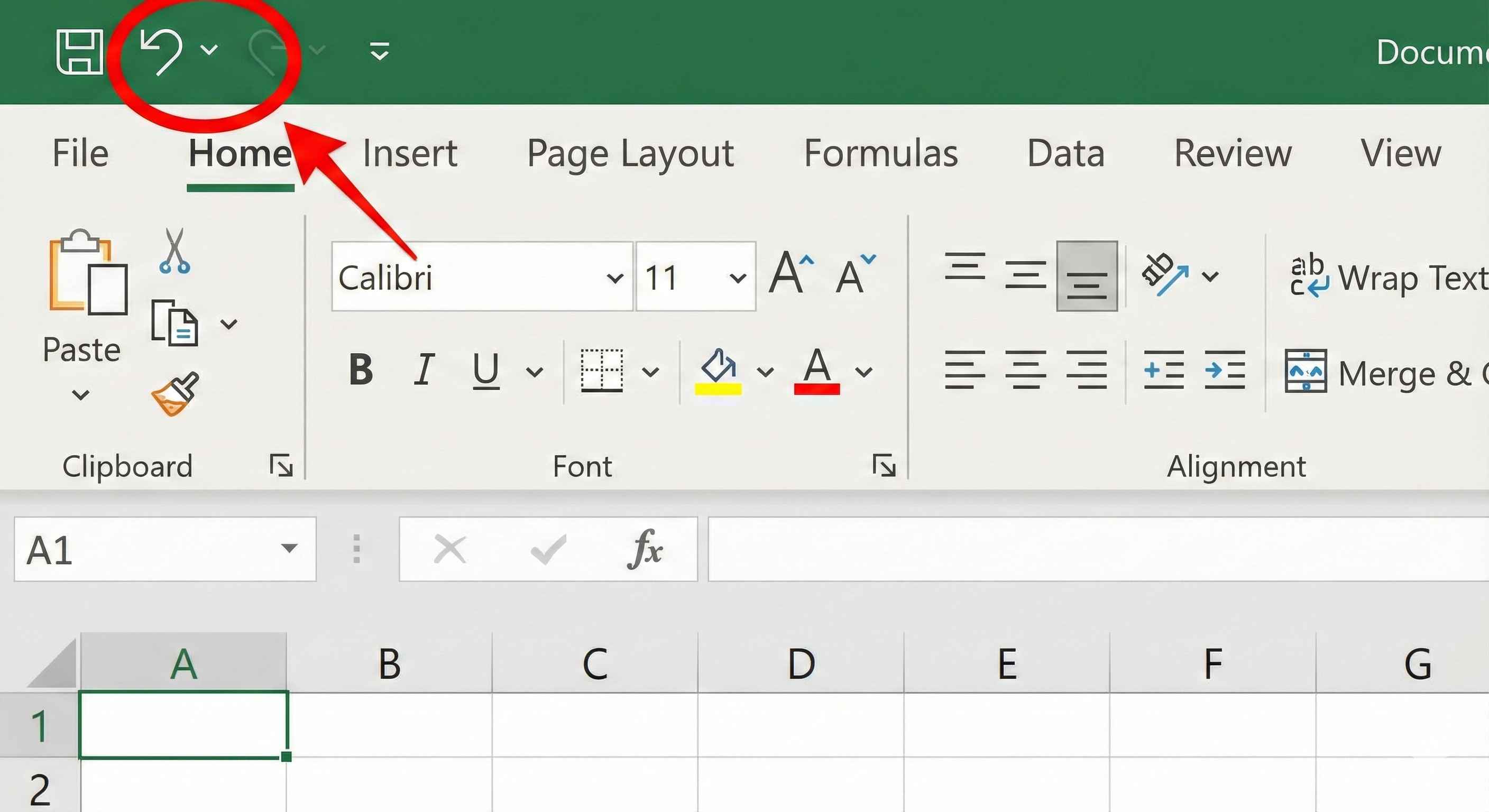Select the Format Painter brush icon
The width and height of the screenshot is (1489, 812).
[174, 393]
